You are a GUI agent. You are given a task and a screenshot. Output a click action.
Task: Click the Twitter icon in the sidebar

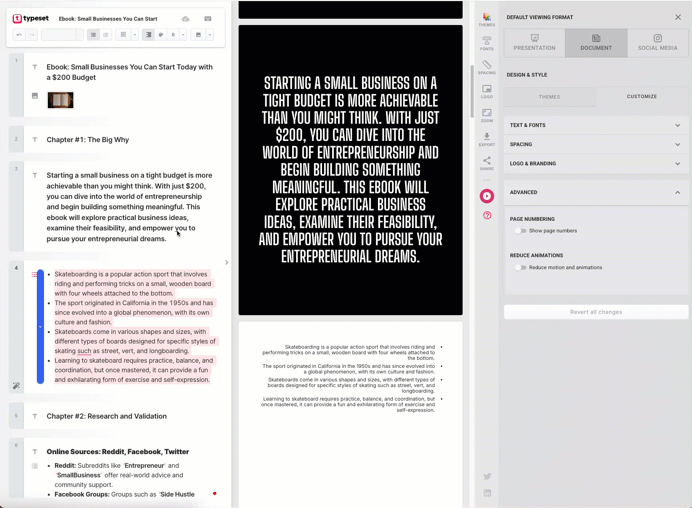click(x=487, y=476)
